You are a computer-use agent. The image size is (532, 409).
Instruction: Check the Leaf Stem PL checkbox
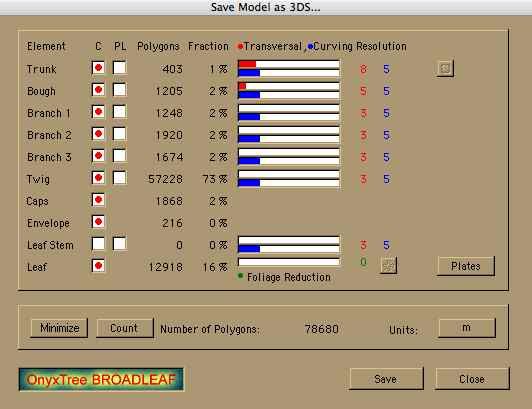coord(120,244)
